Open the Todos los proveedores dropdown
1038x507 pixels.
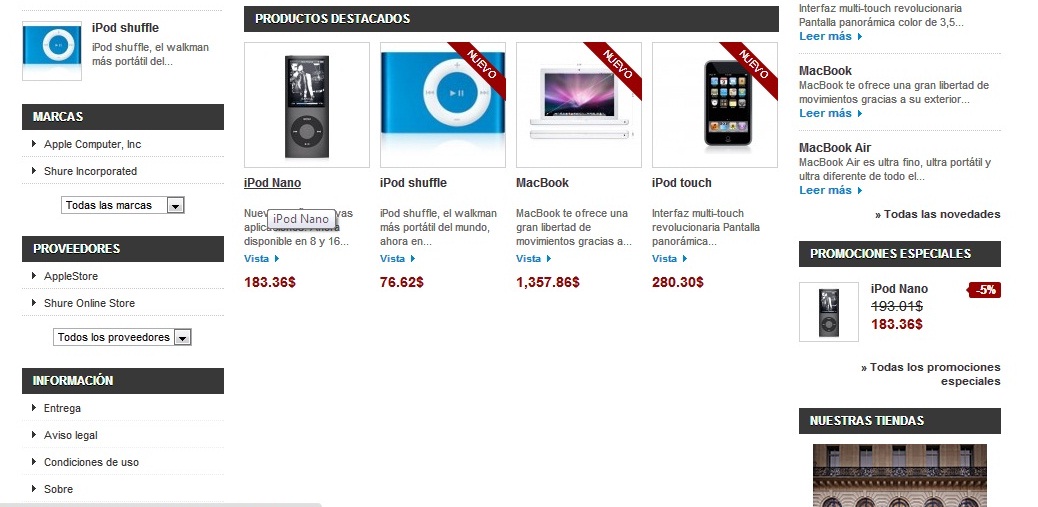click(122, 338)
